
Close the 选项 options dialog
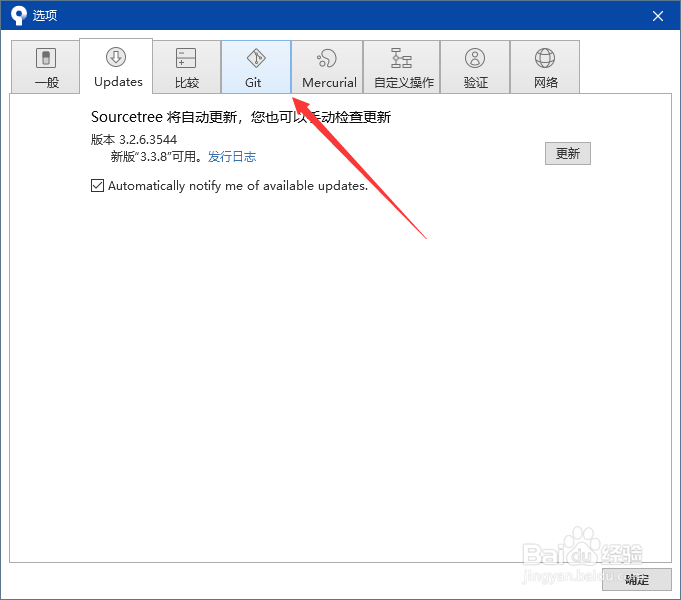point(658,16)
